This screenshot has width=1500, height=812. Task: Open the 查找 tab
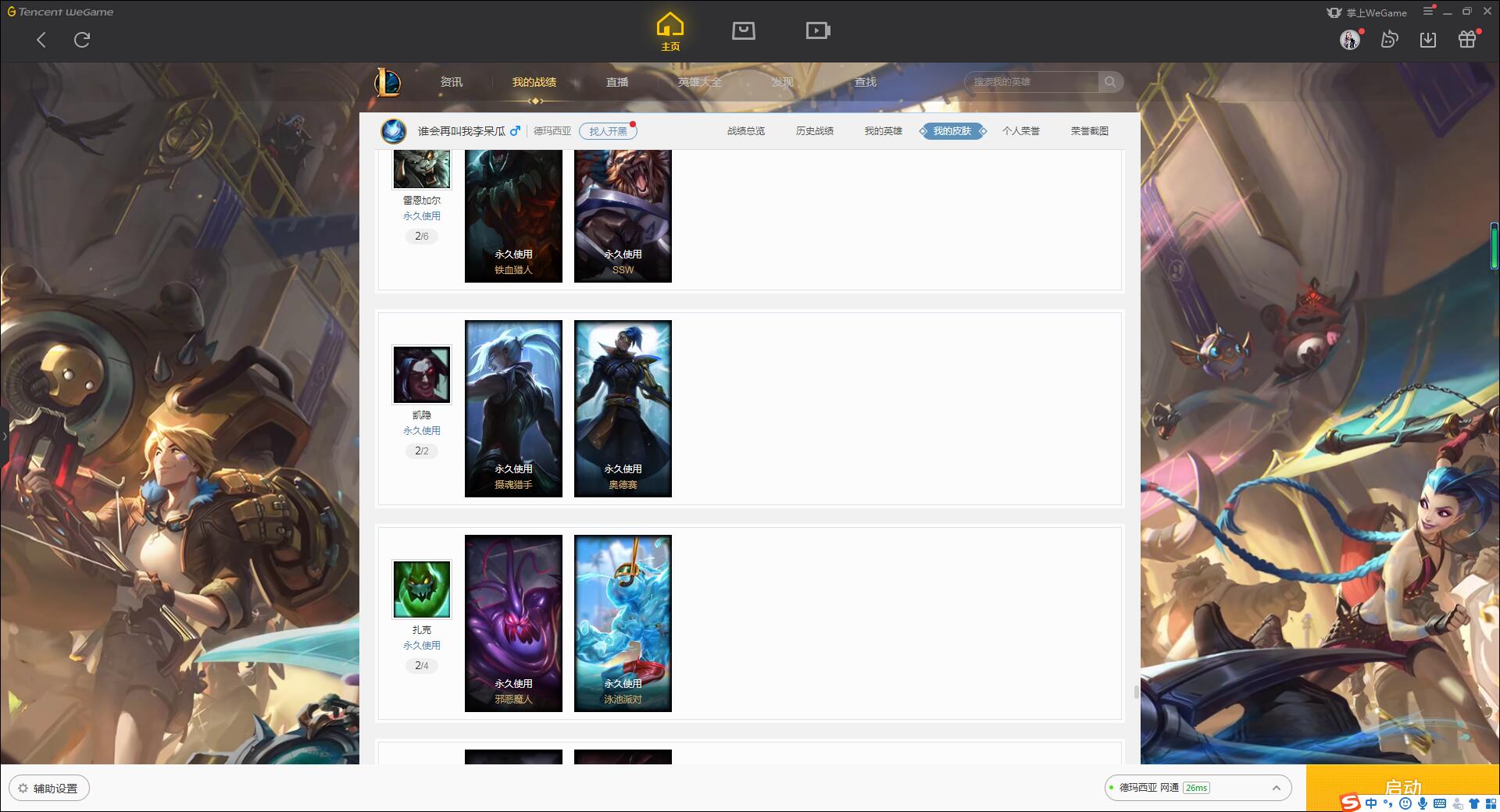point(866,82)
